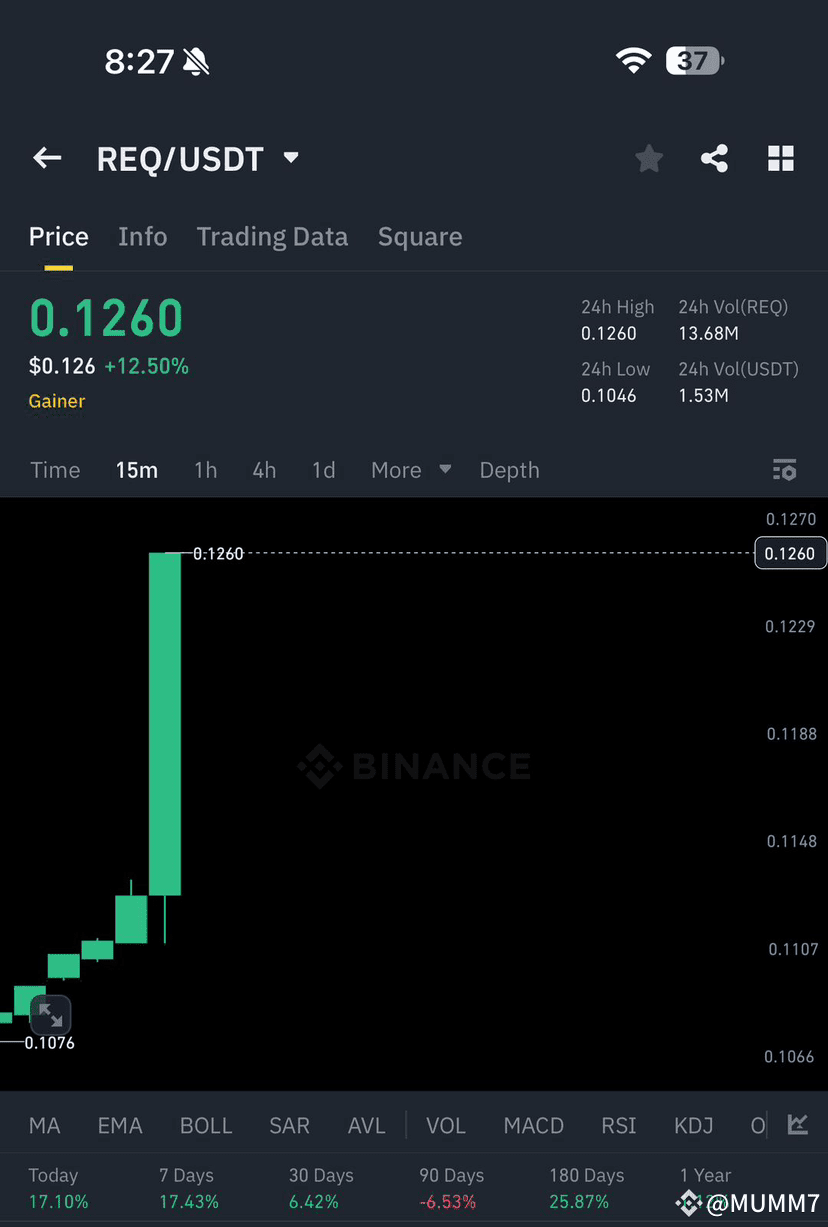Tap the 24h High value 0.1260
Image resolution: width=828 pixels, height=1227 pixels.
click(x=609, y=333)
